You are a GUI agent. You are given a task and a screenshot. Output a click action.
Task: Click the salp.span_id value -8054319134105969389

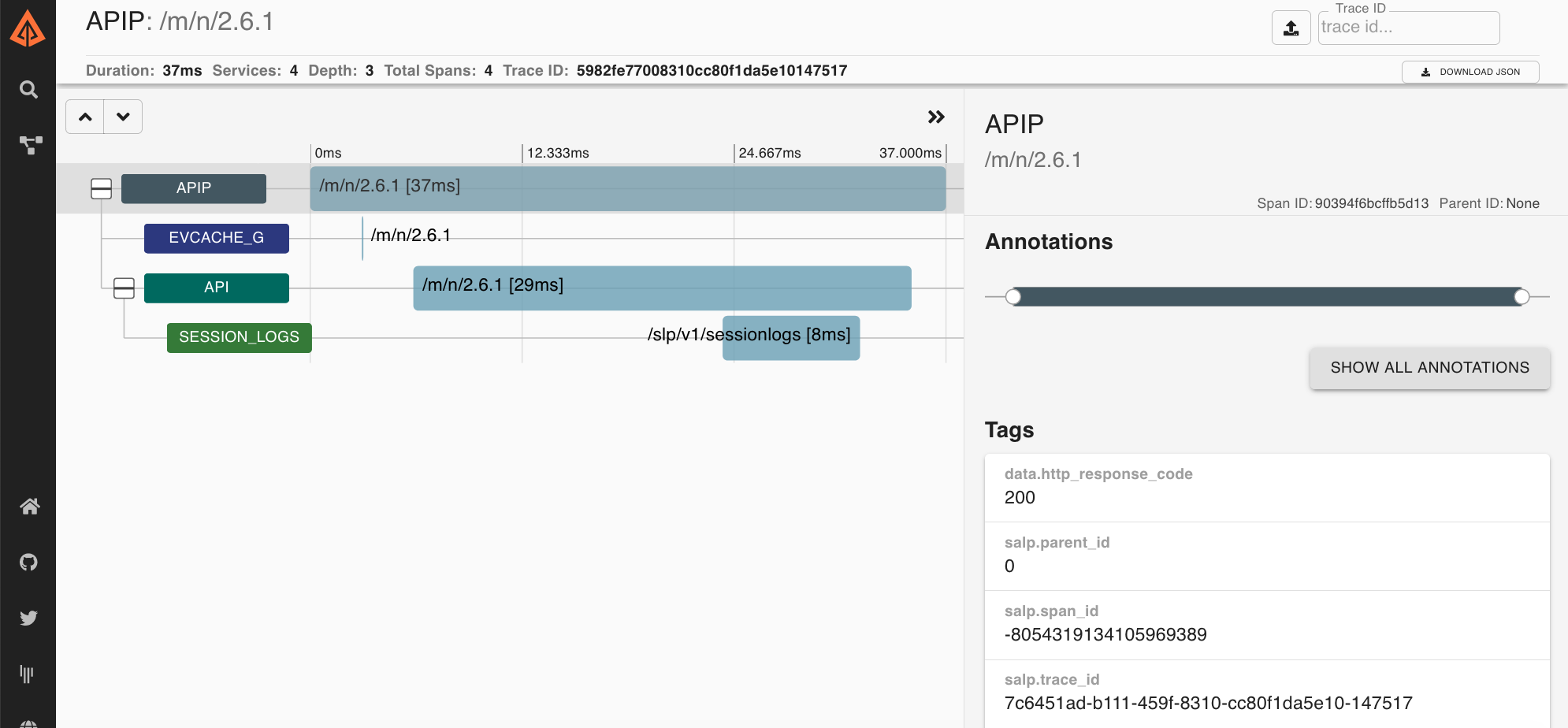tap(1105, 635)
